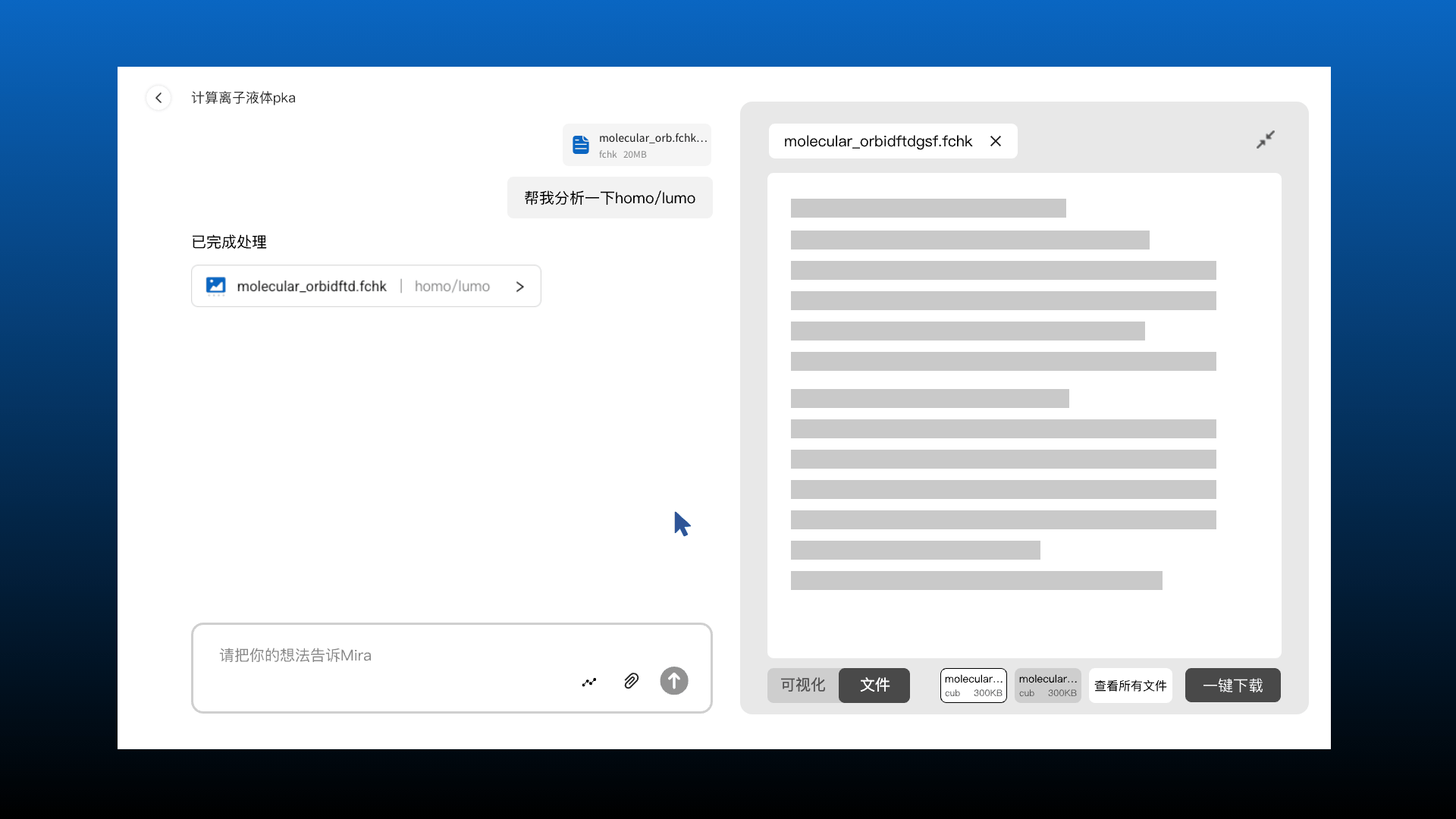The height and width of the screenshot is (819, 1456).
Task: Click the 帮我分析一下homo/lumo message bubble
Action: coord(610,198)
